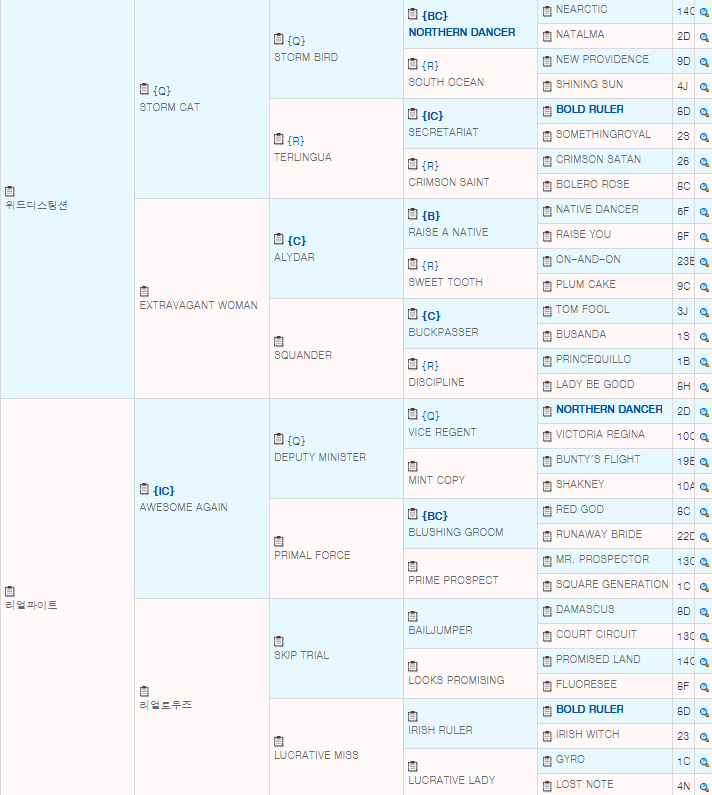The image size is (712, 795).
Task: Open clipboard icon above 리얼파이트
Action: (x=10, y=591)
